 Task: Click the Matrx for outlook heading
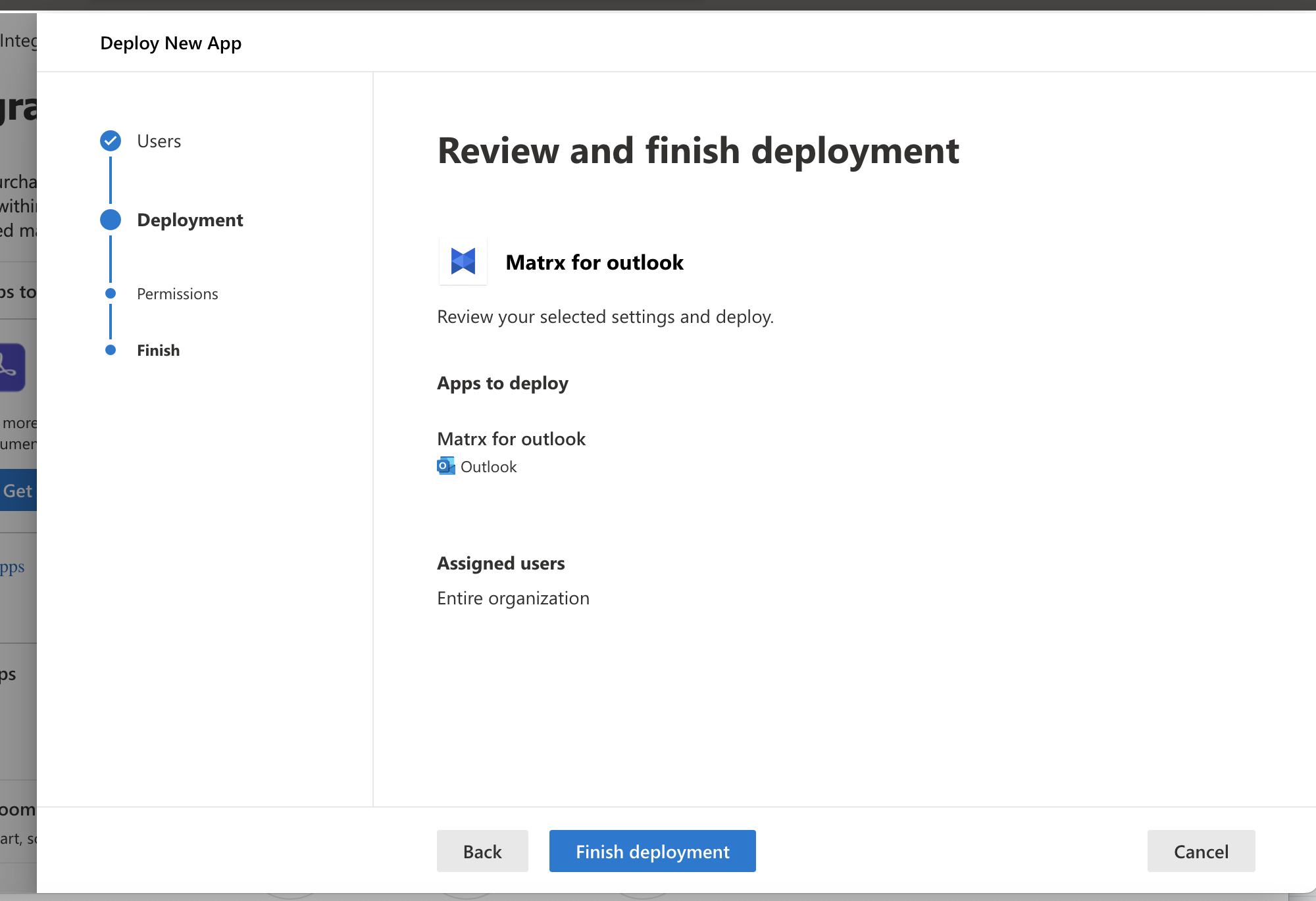pos(594,262)
